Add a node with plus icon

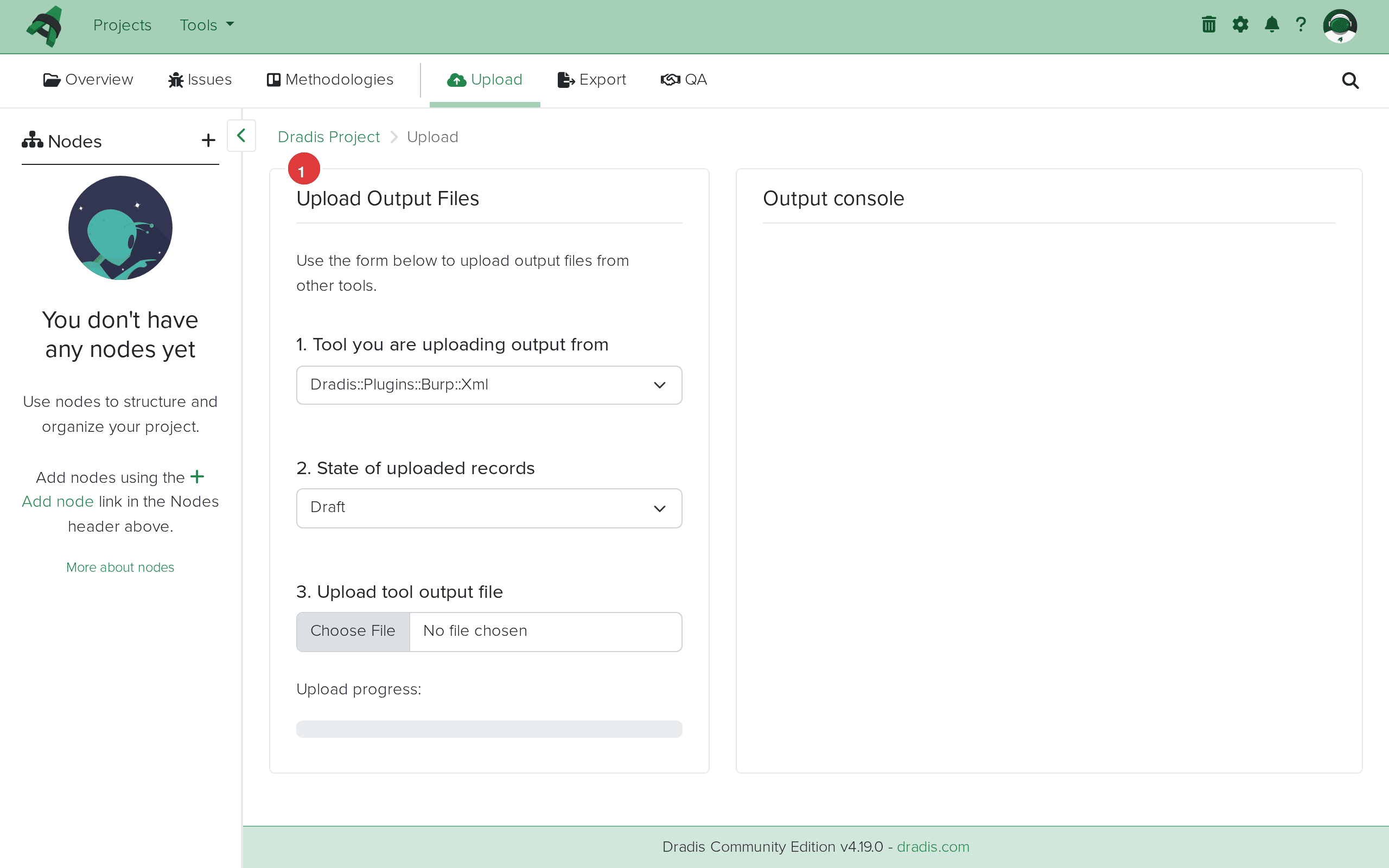[208, 141]
